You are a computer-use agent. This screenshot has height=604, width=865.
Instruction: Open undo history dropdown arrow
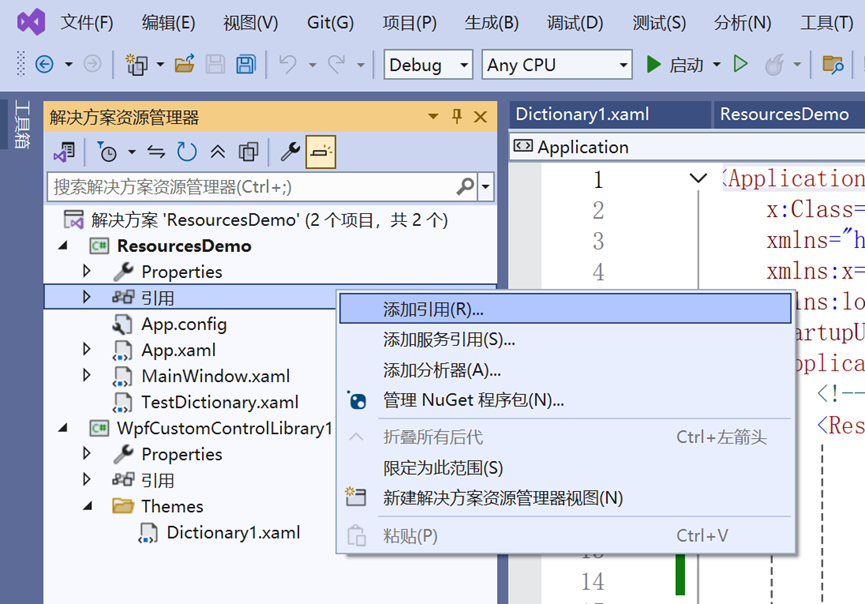coord(312,65)
